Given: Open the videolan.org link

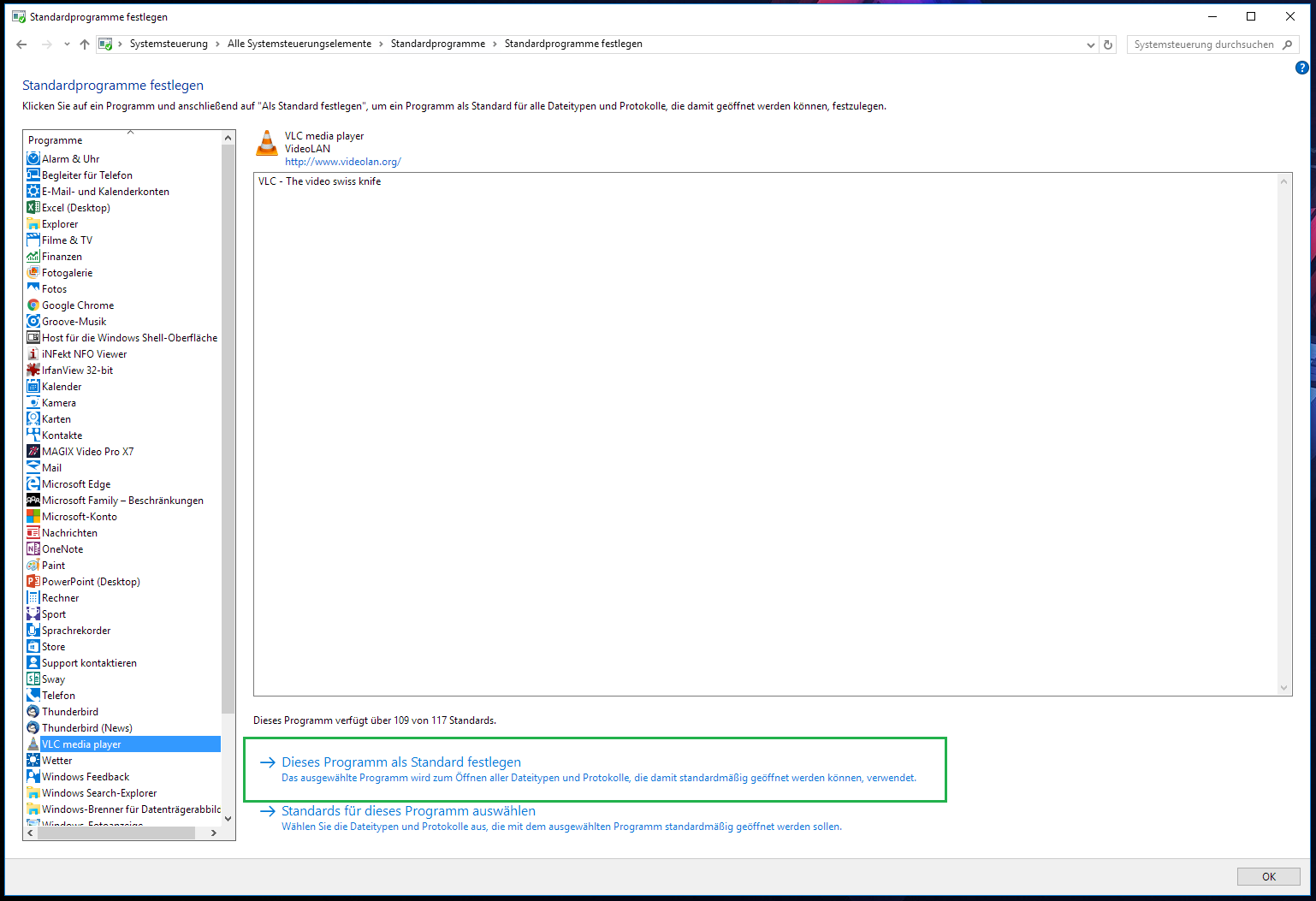Looking at the screenshot, I should pos(343,162).
